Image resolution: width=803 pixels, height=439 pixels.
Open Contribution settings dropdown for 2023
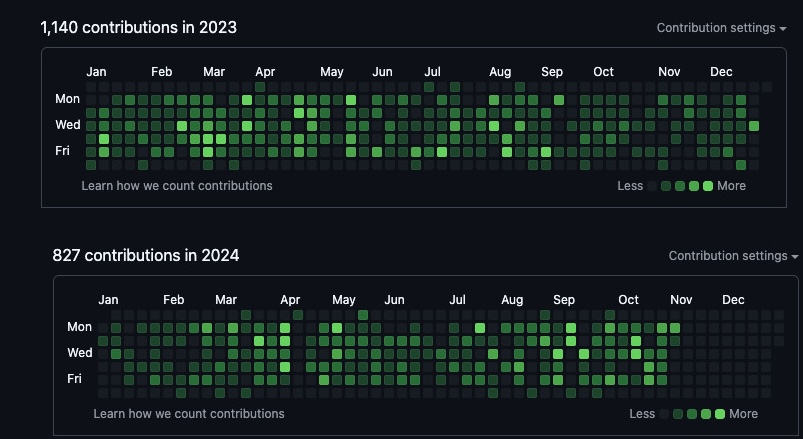pos(720,28)
